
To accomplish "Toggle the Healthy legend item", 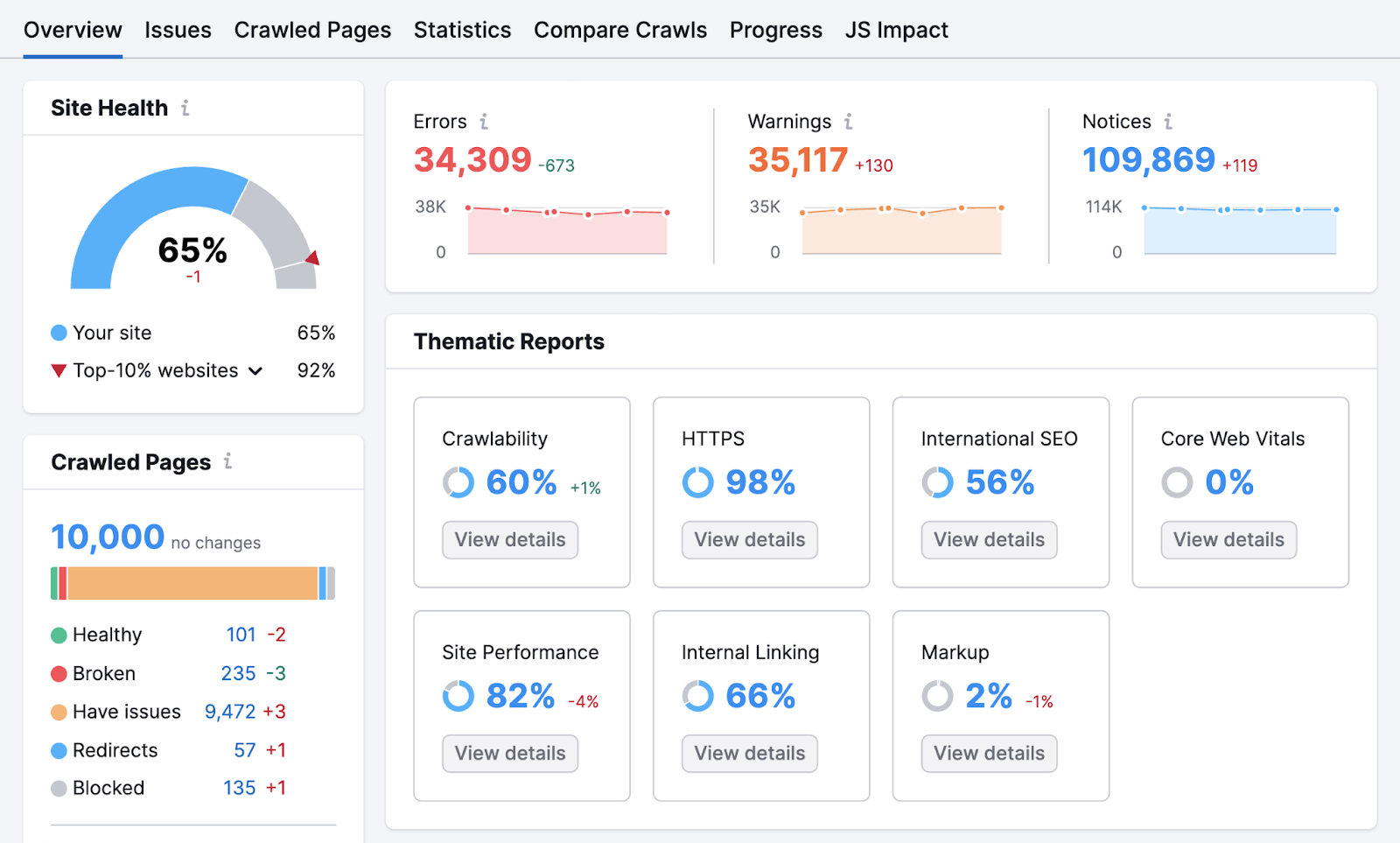I will (x=107, y=634).
